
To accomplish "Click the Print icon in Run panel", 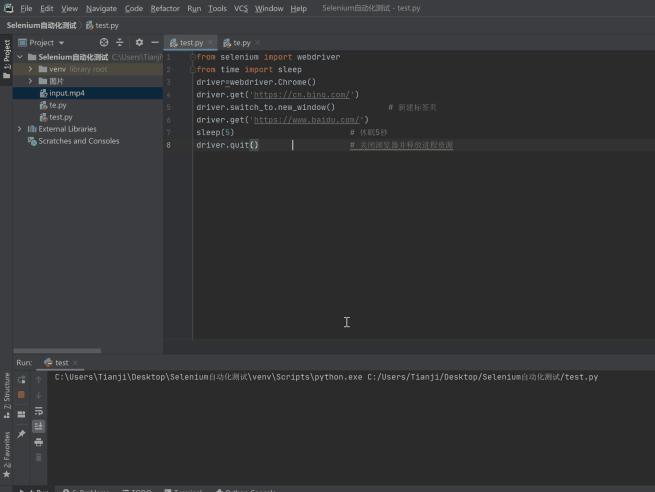I will 39,441.
